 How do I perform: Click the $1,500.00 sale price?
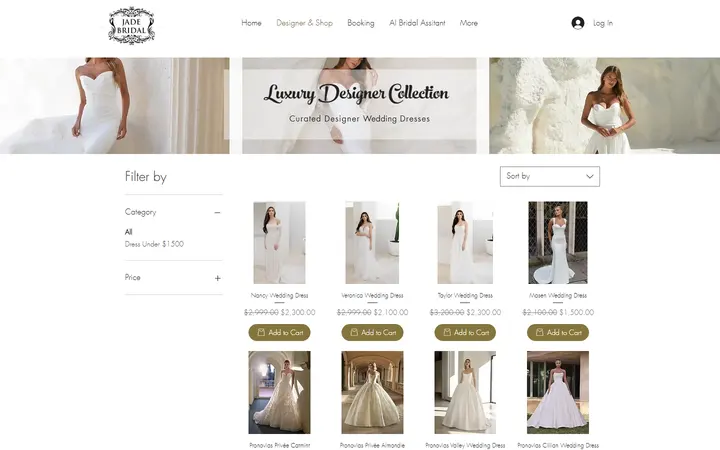pyautogui.click(x=576, y=312)
